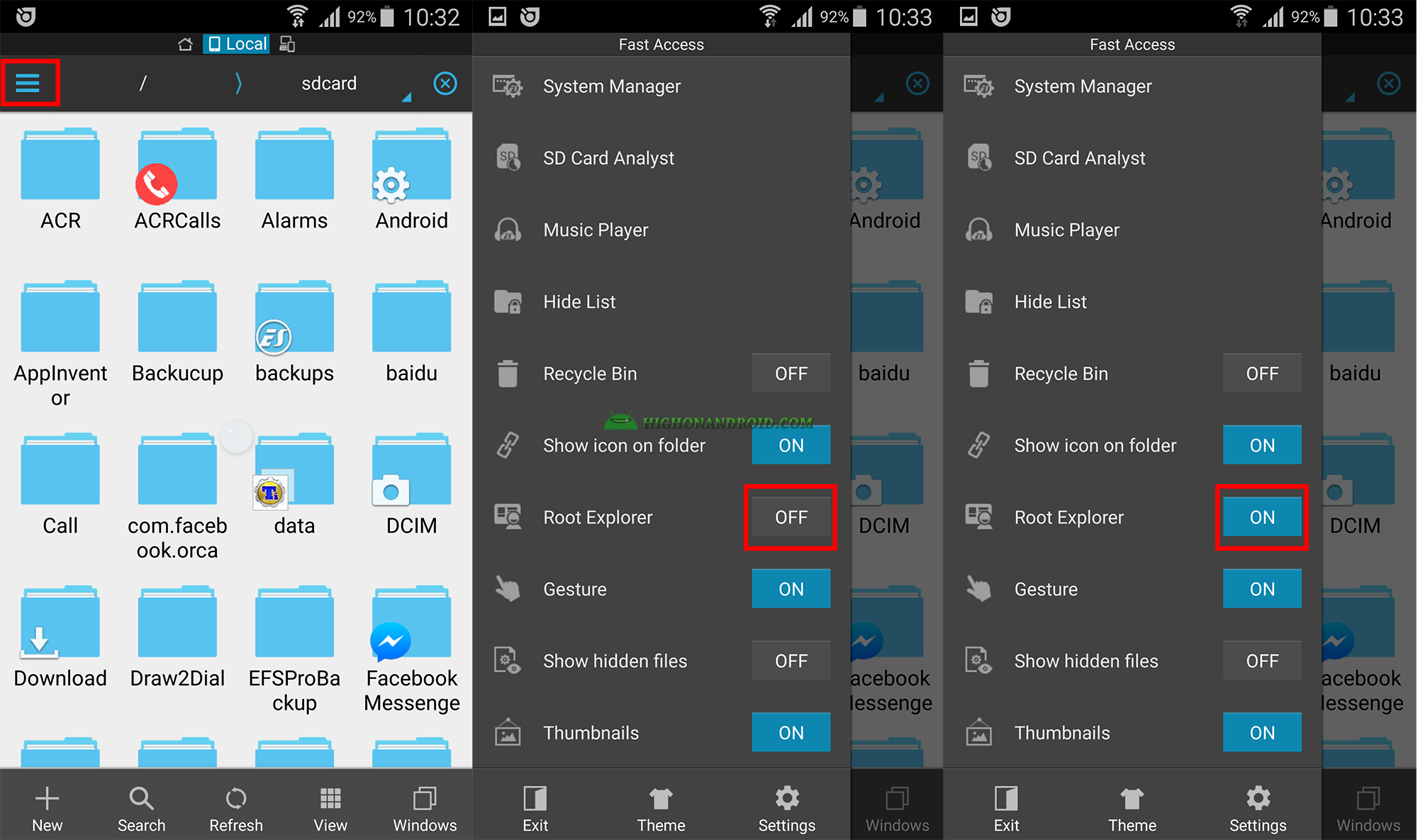Tap Settings gear in the rightmost screenshot

(x=1258, y=809)
